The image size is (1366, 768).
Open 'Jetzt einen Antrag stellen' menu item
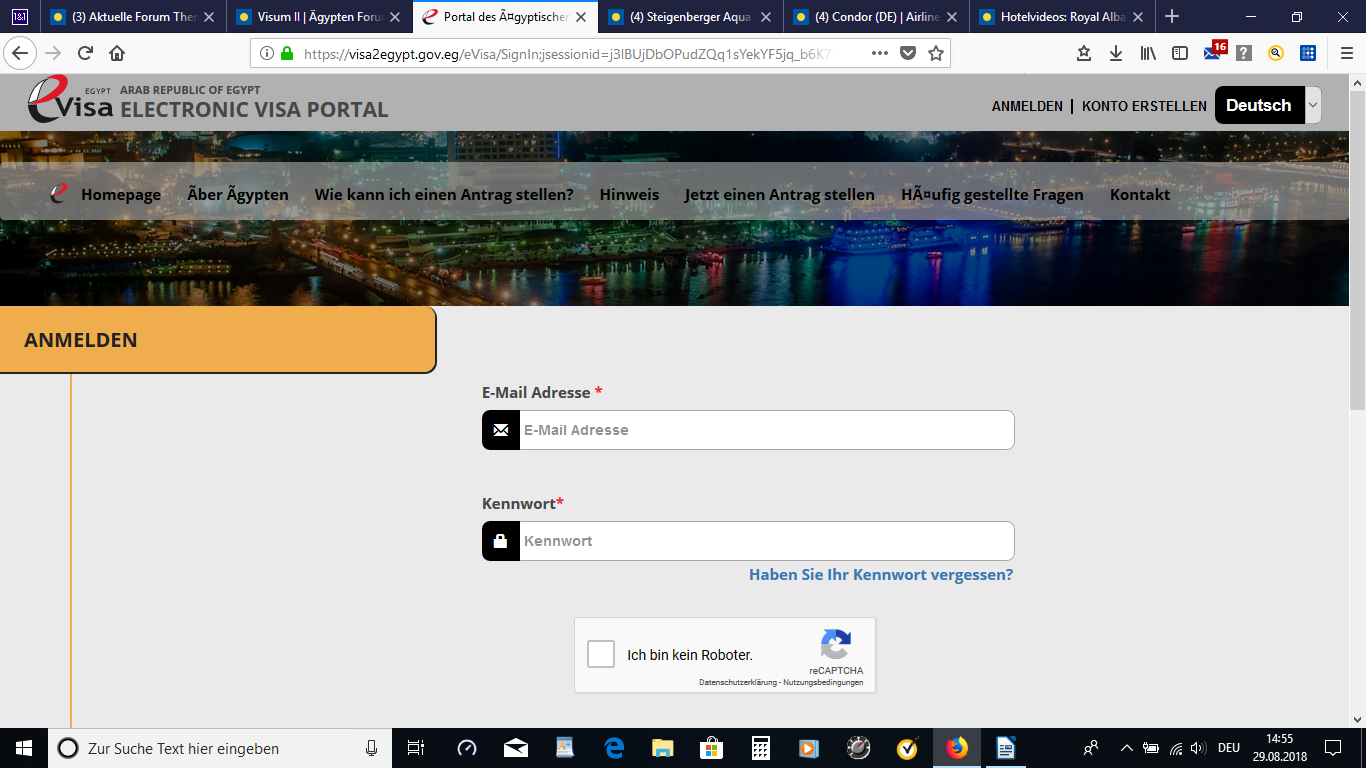779,195
